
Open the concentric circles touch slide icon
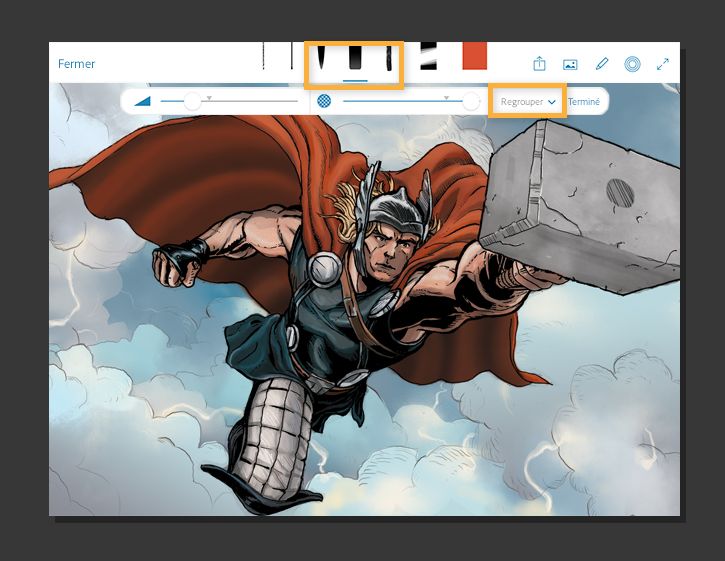click(632, 64)
